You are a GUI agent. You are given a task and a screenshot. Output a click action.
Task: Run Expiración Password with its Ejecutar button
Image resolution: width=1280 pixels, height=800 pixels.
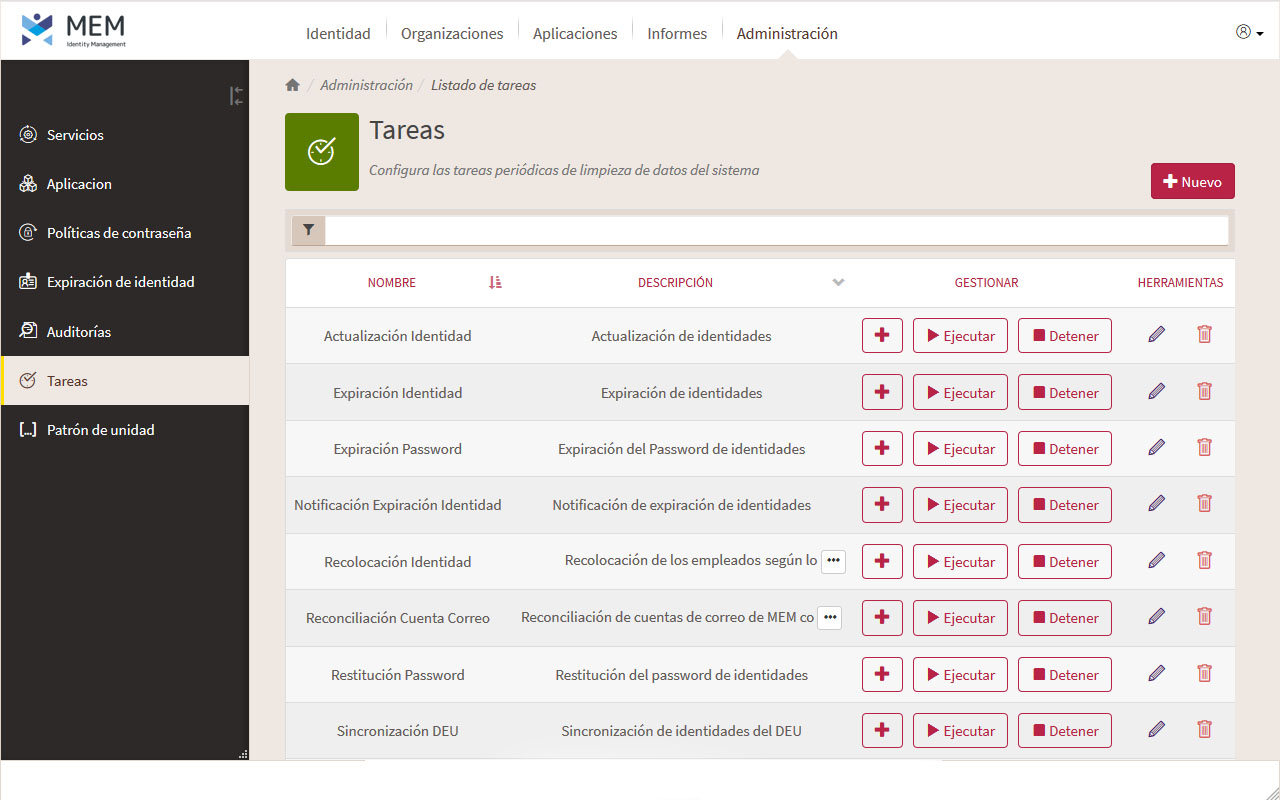(959, 448)
